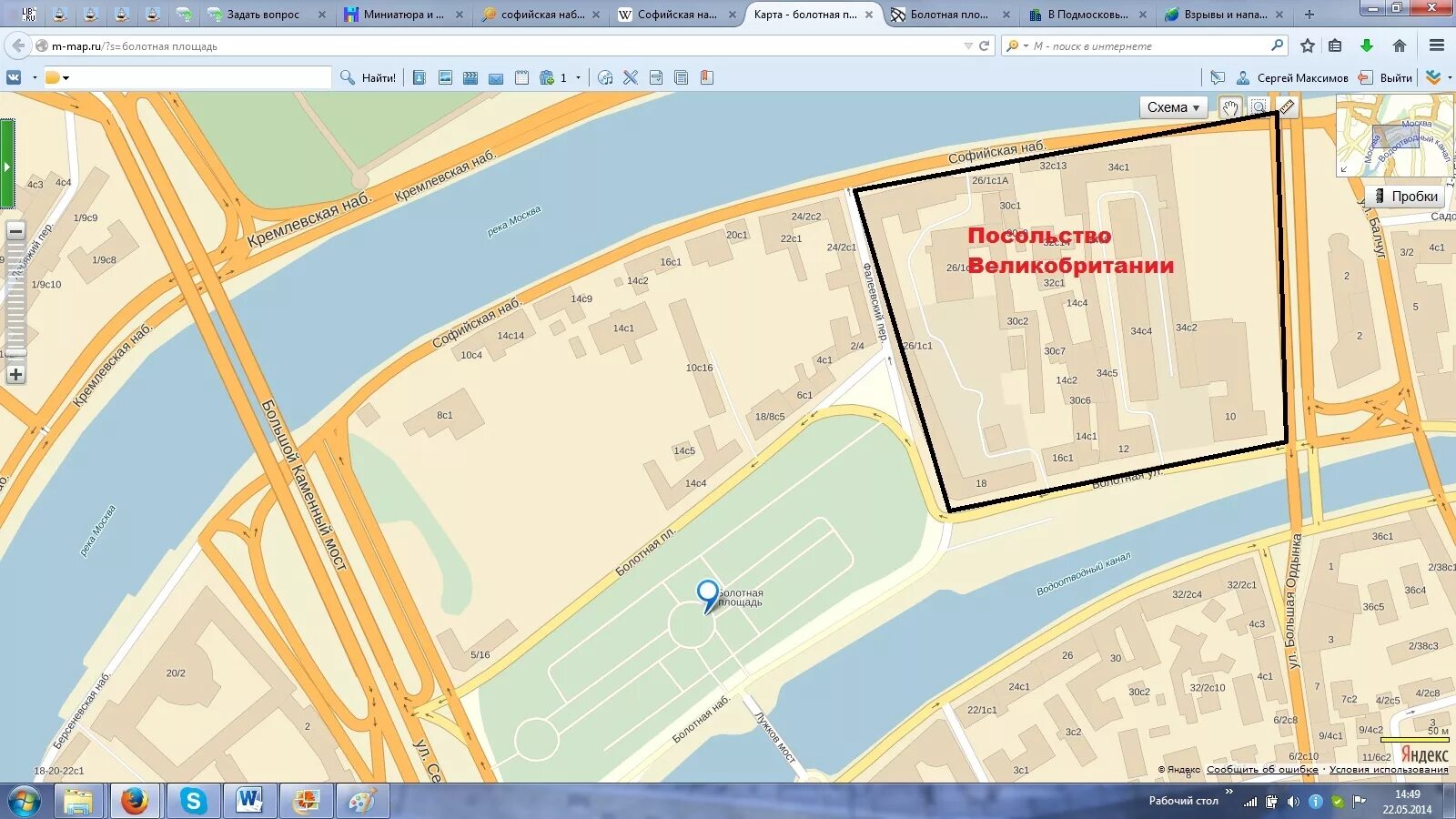Click the Выйти logout button
The height and width of the screenshot is (819, 1456).
[x=1385, y=77]
